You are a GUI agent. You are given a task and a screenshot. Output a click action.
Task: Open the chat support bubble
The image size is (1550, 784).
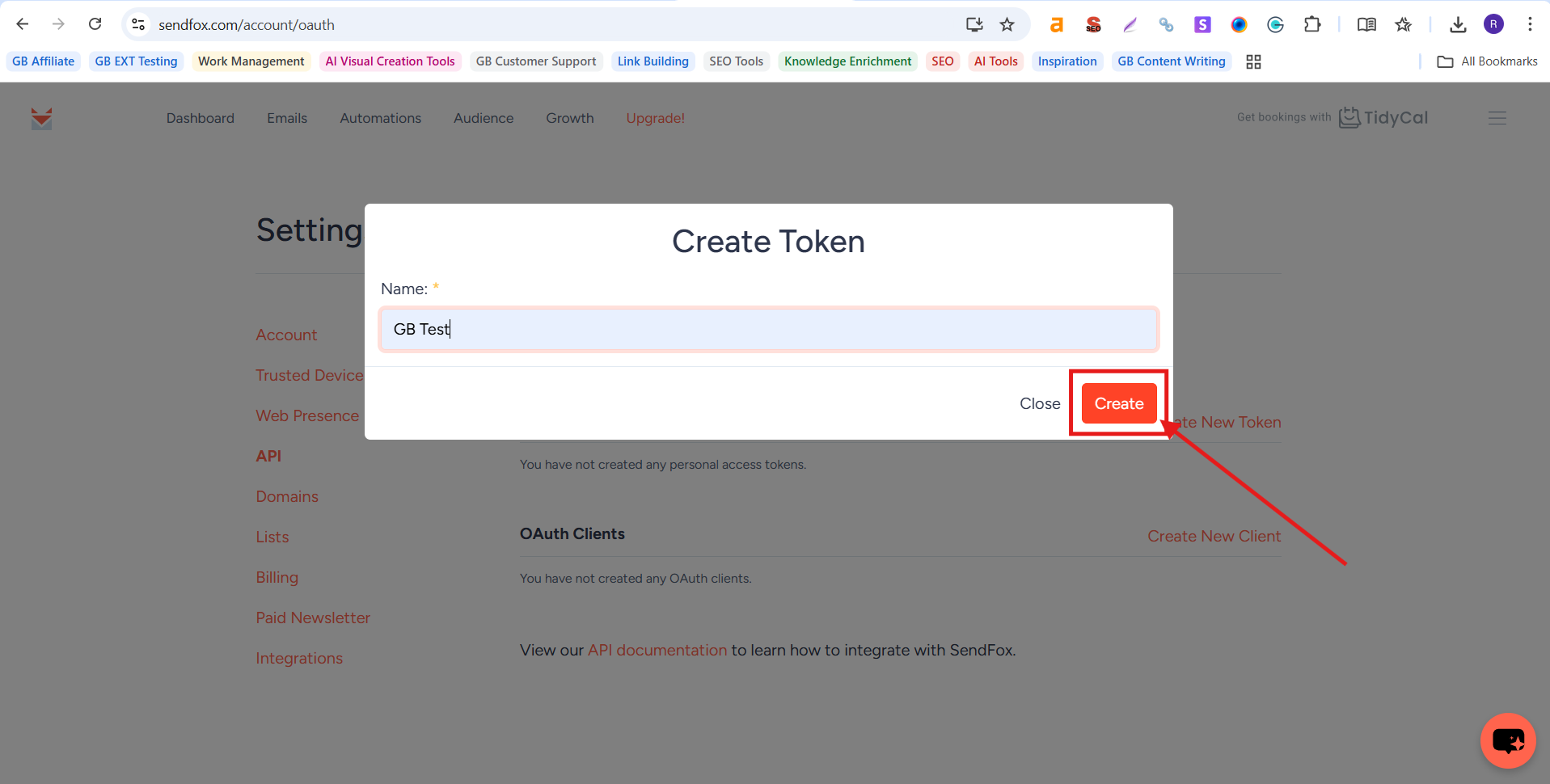click(1507, 740)
